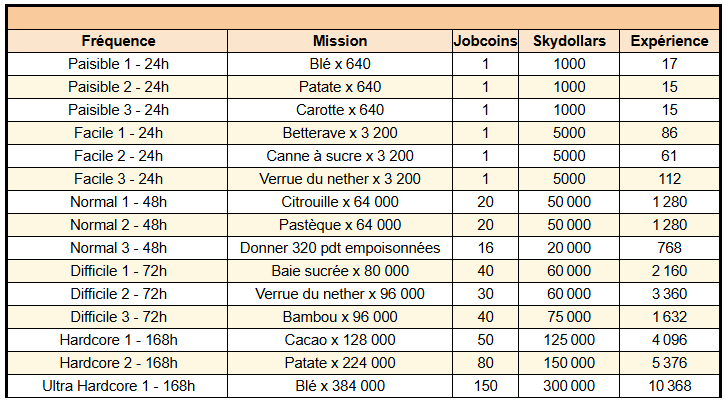Image resolution: width=726 pixels, height=403 pixels.
Task: Click Donner 320 pdt empoisonnées cell
Action: 340,248
